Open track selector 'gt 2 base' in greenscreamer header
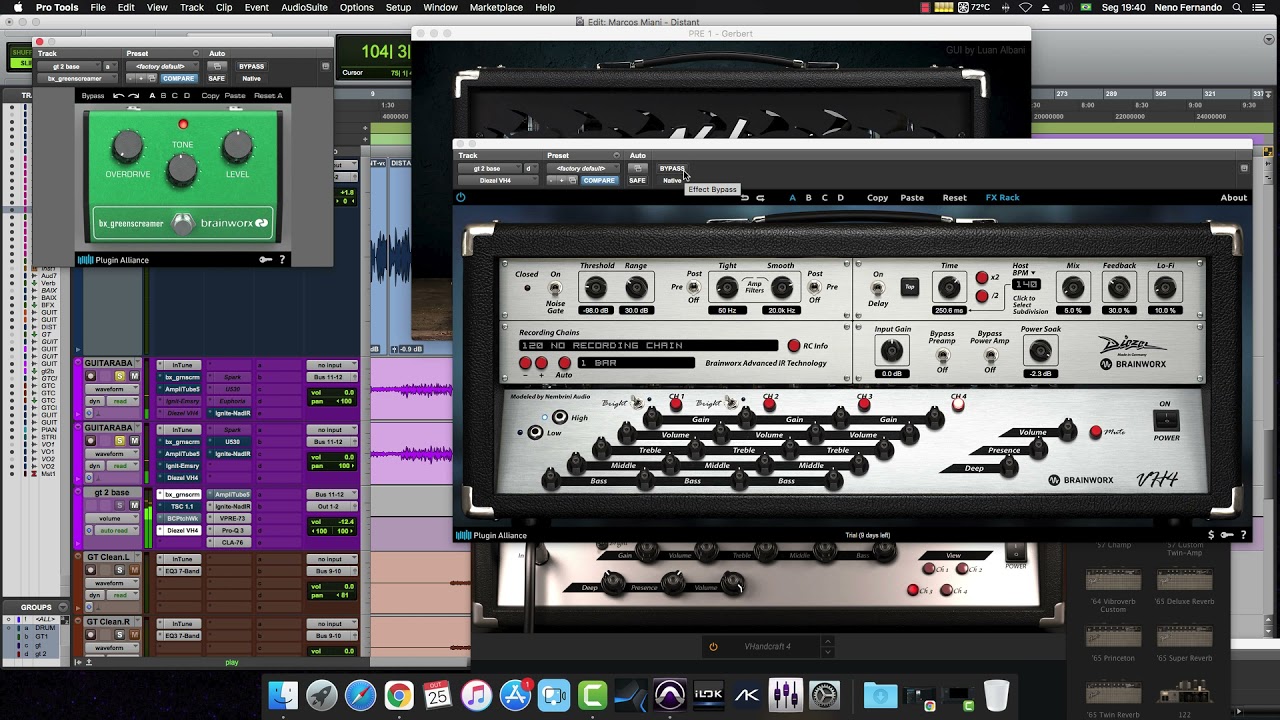Screen dimensions: 1280x720 pyautogui.click(x=70, y=66)
